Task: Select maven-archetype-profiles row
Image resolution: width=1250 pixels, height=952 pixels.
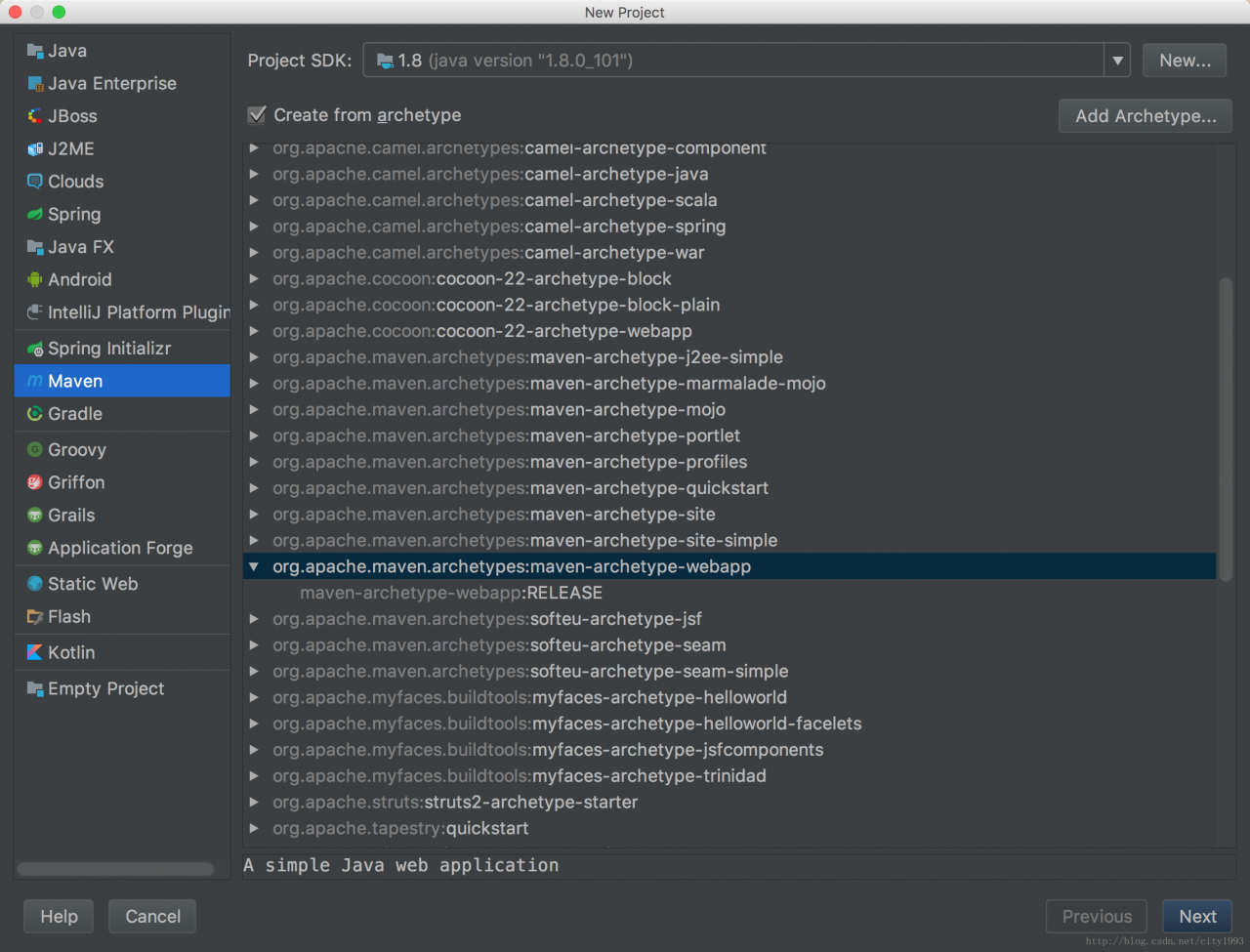Action: (729, 462)
